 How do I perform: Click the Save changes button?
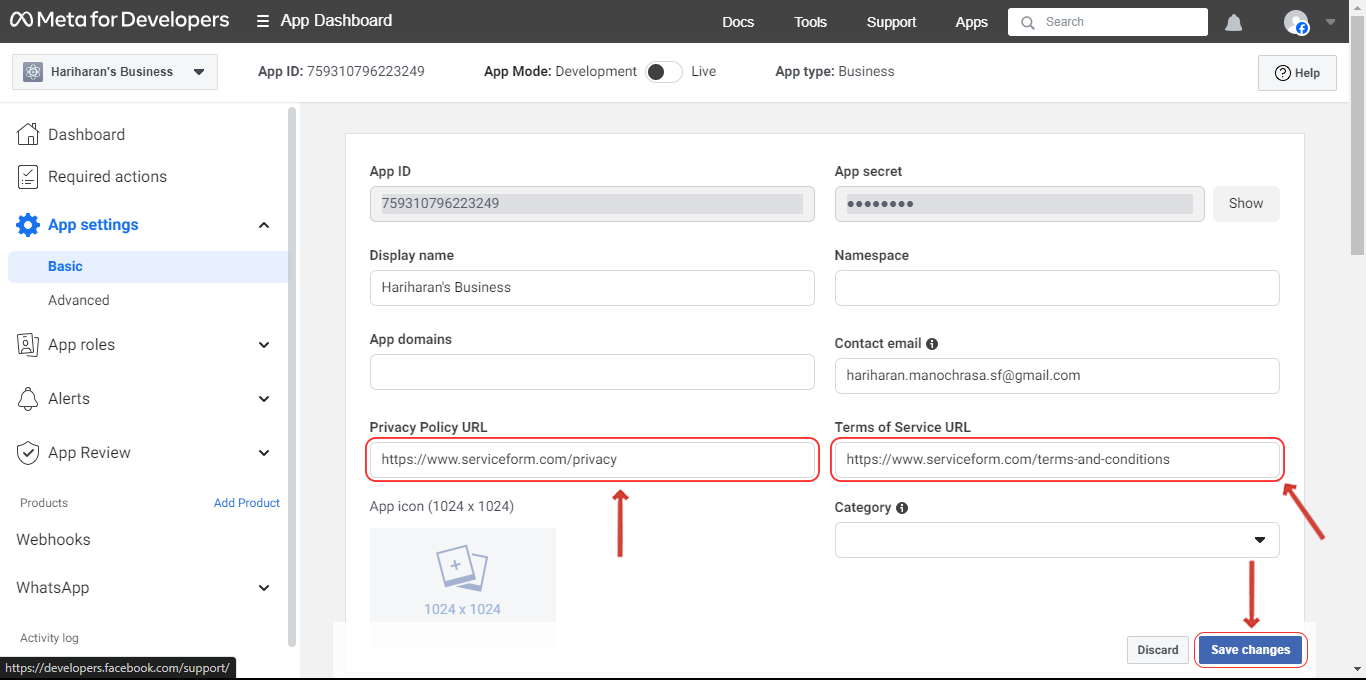[1251, 650]
